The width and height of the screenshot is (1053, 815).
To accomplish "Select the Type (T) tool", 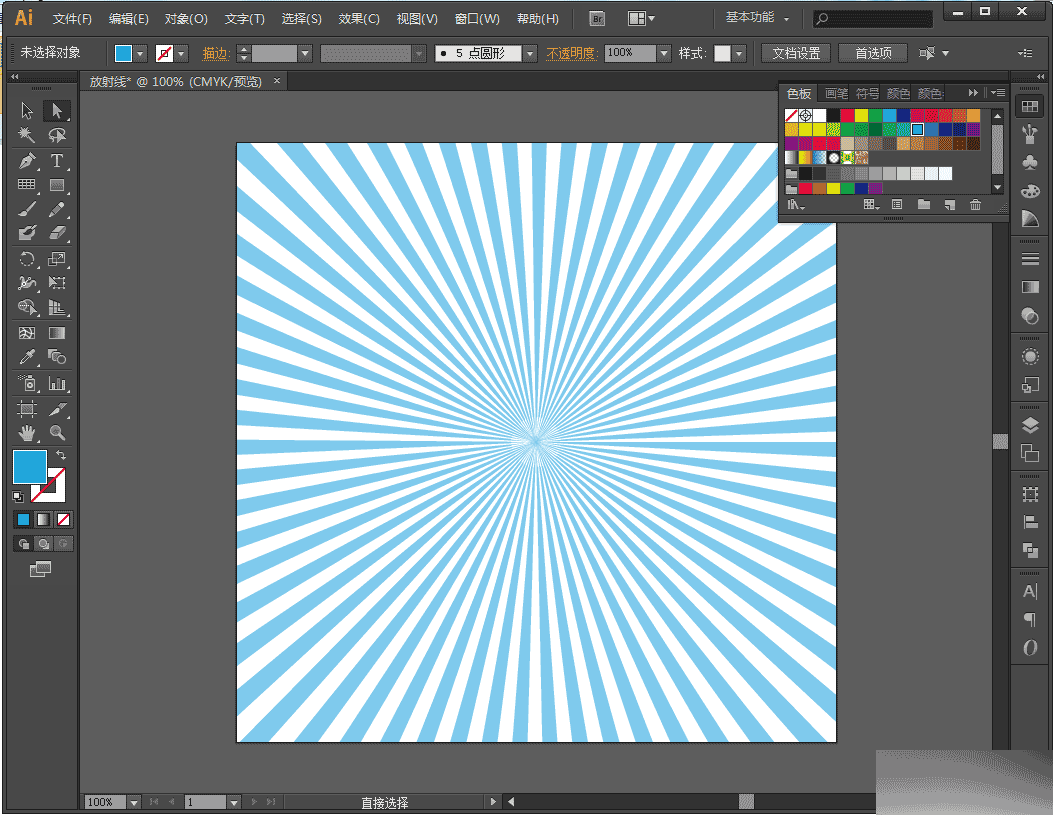I will [57, 161].
